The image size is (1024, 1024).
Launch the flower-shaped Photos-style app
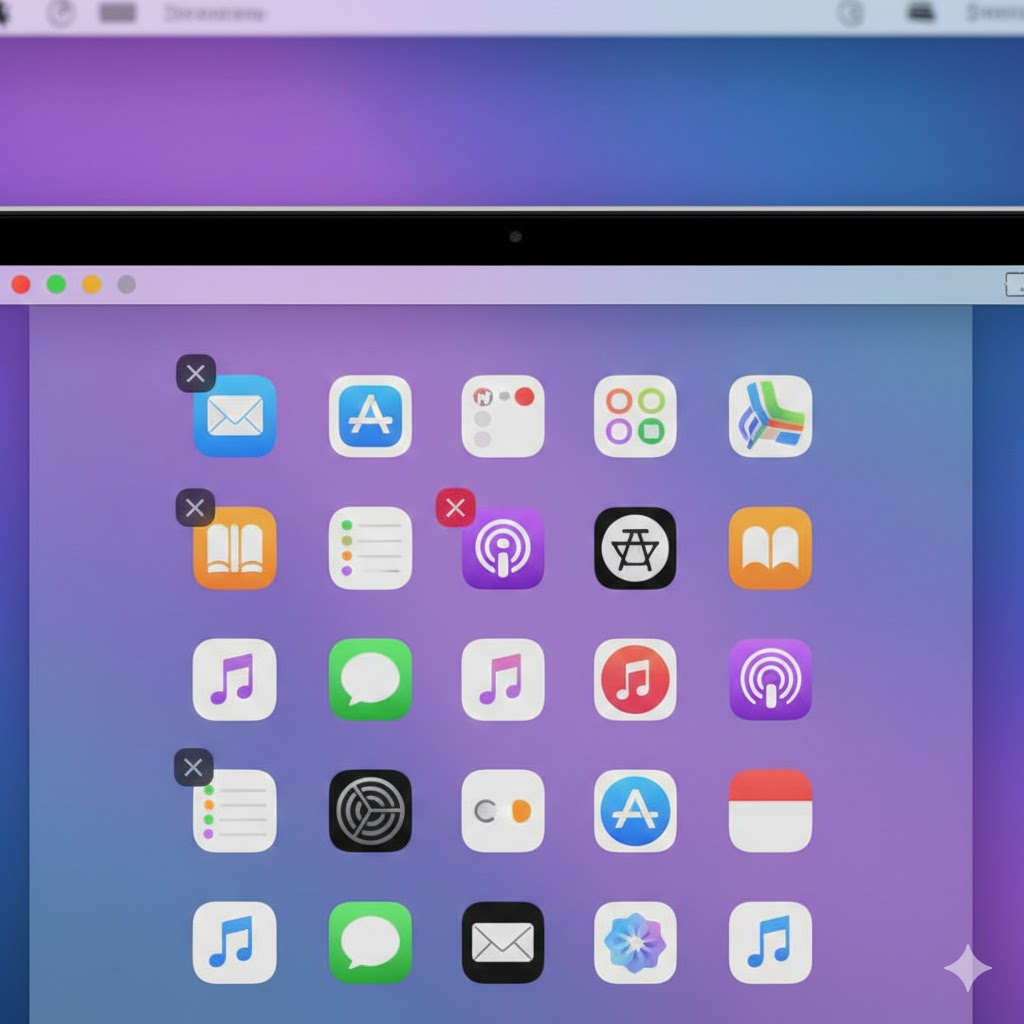click(636, 943)
